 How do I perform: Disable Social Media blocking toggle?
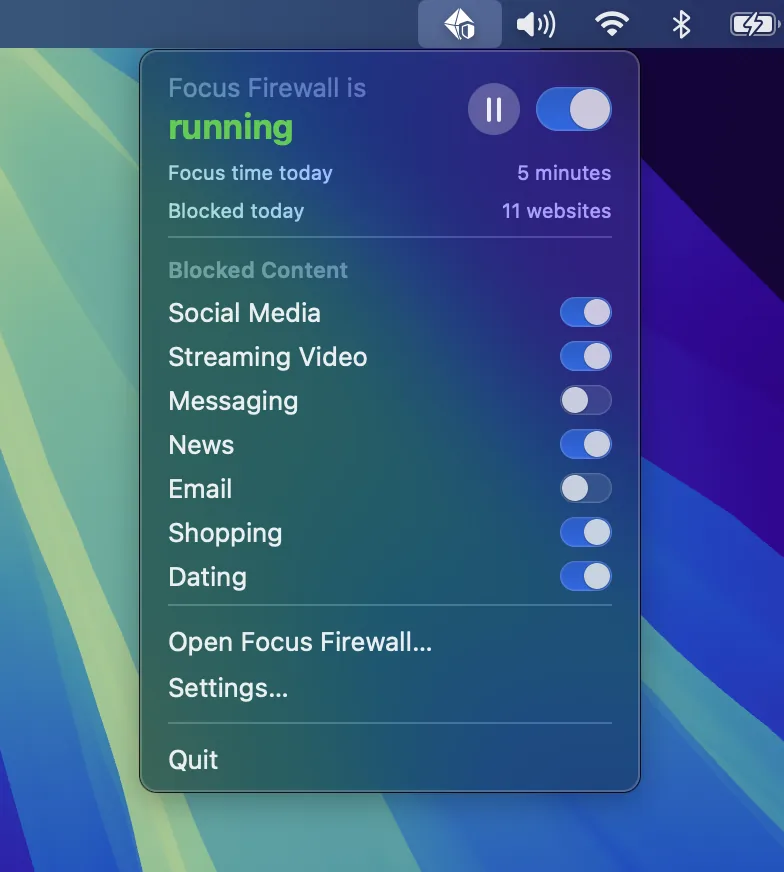[585, 312]
